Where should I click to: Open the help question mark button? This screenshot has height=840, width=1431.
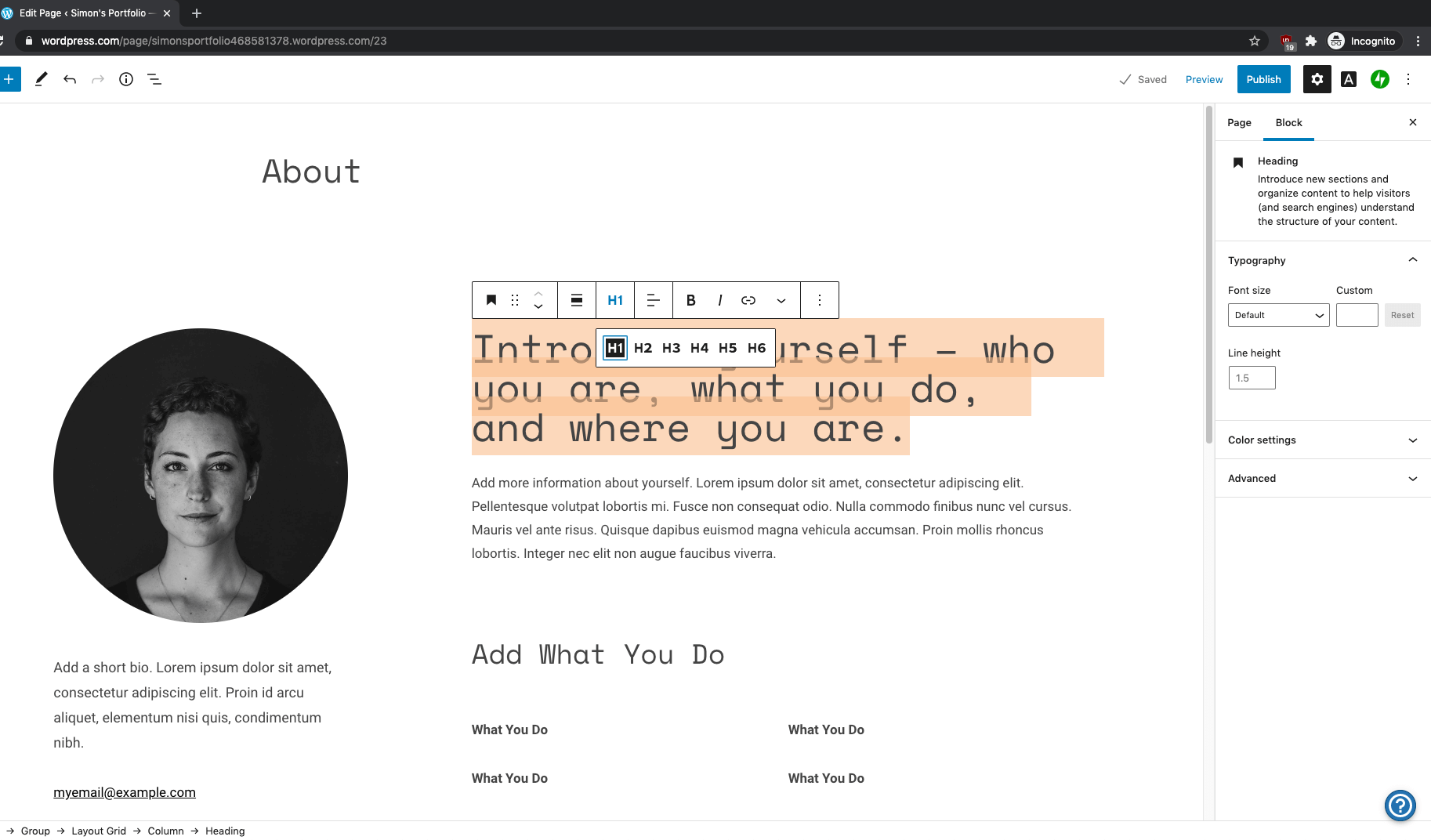[1400, 805]
